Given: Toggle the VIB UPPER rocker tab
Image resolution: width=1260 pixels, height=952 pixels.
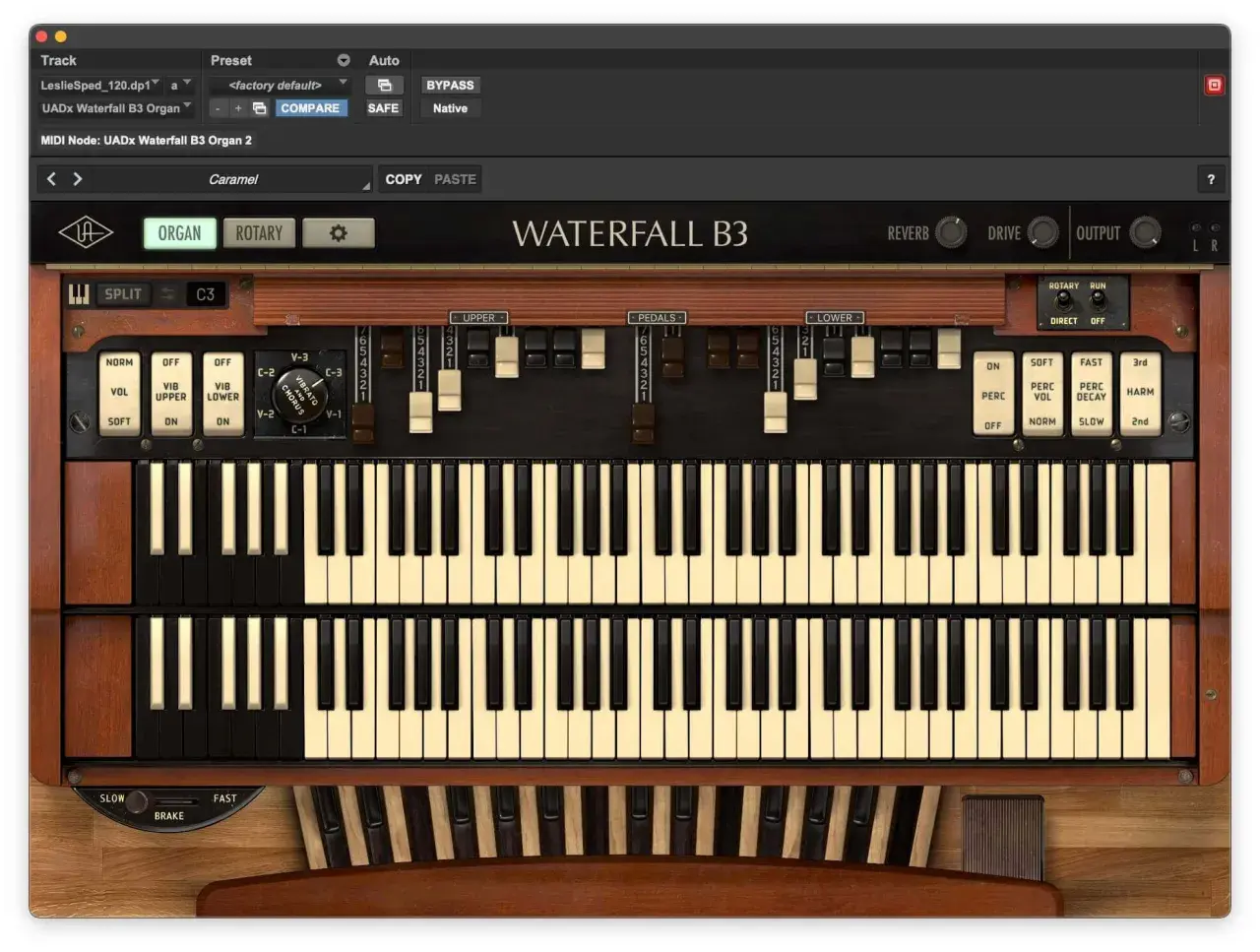Looking at the screenshot, I should (171, 392).
